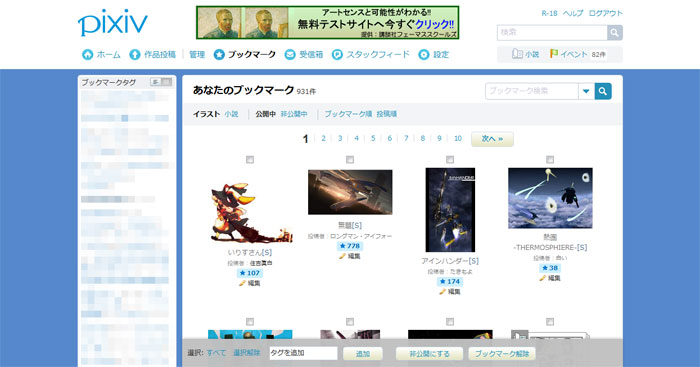Image resolution: width=700 pixels, height=367 pixels.
Task: Open the 無題 spaceship artwork thumbnail
Action: pos(350,192)
